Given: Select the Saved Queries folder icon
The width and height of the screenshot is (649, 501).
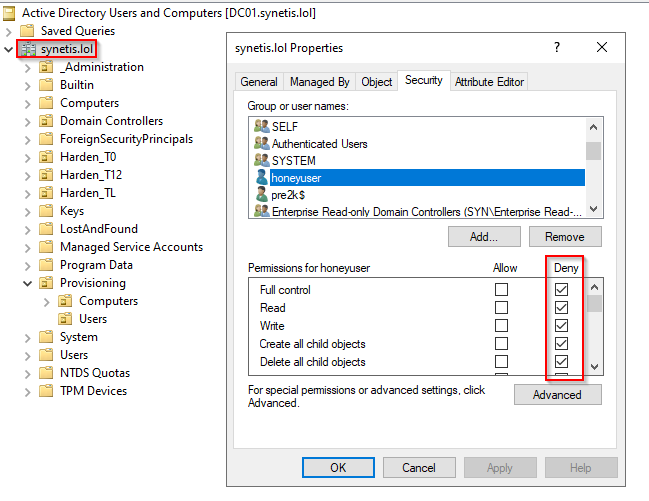Looking at the screenshot, I should click(x=27, y=31).
